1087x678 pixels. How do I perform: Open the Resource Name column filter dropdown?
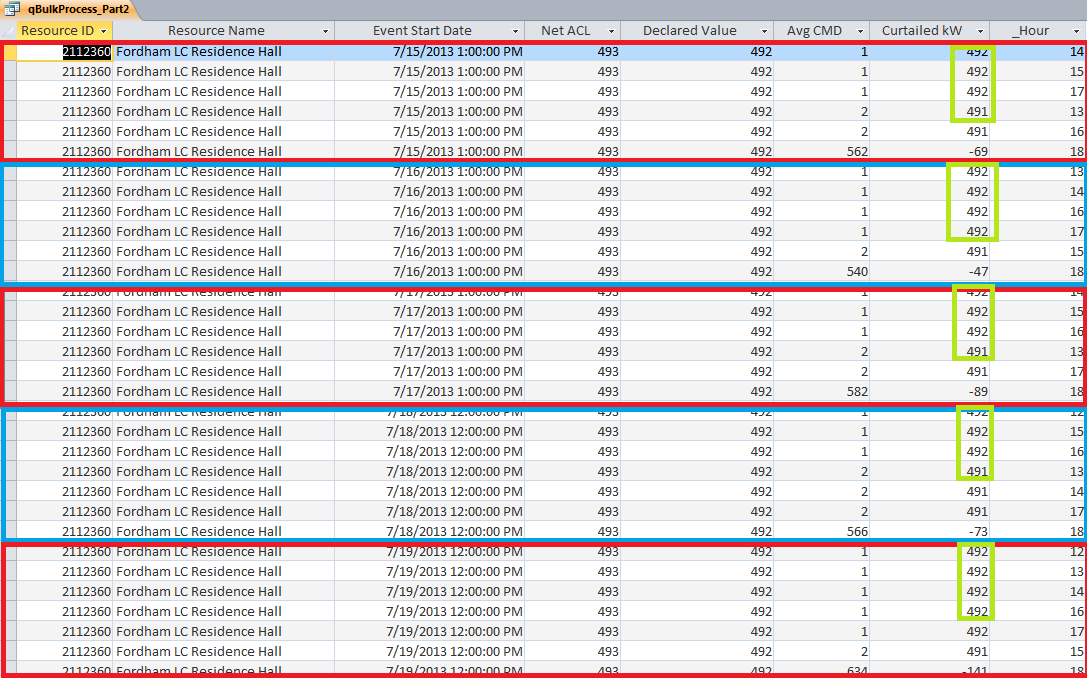(326, 31)
